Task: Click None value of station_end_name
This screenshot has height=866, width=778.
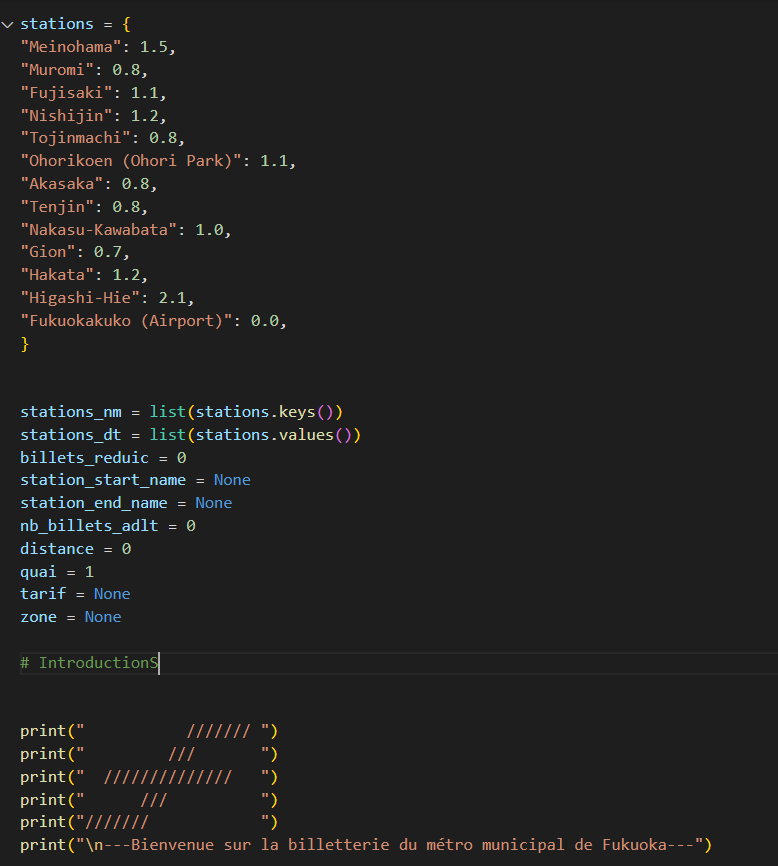Action: [213, 503]
